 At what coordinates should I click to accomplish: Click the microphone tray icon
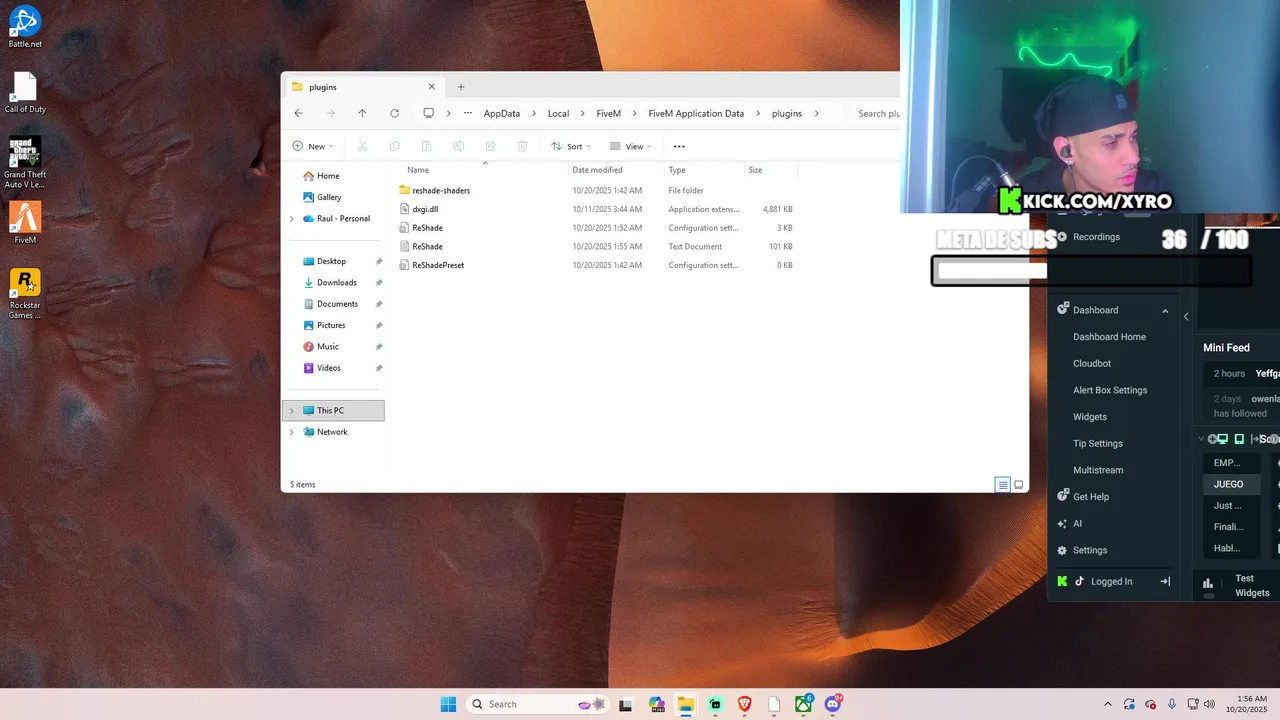pos(1171,704)
